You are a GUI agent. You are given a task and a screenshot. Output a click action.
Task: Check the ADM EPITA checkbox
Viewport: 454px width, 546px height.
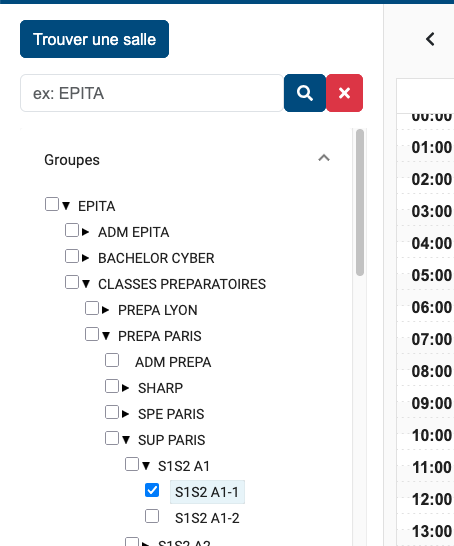[x=72, y=230]
